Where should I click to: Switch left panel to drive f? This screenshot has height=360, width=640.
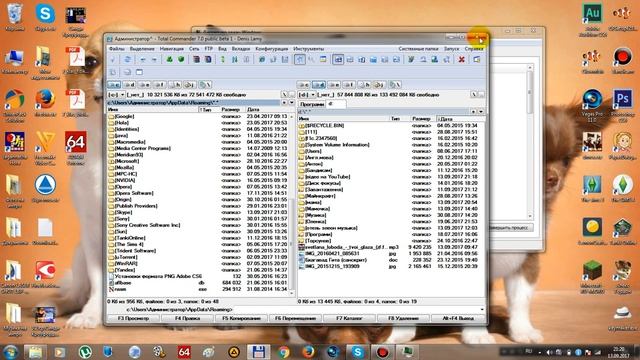pos(159,85)
